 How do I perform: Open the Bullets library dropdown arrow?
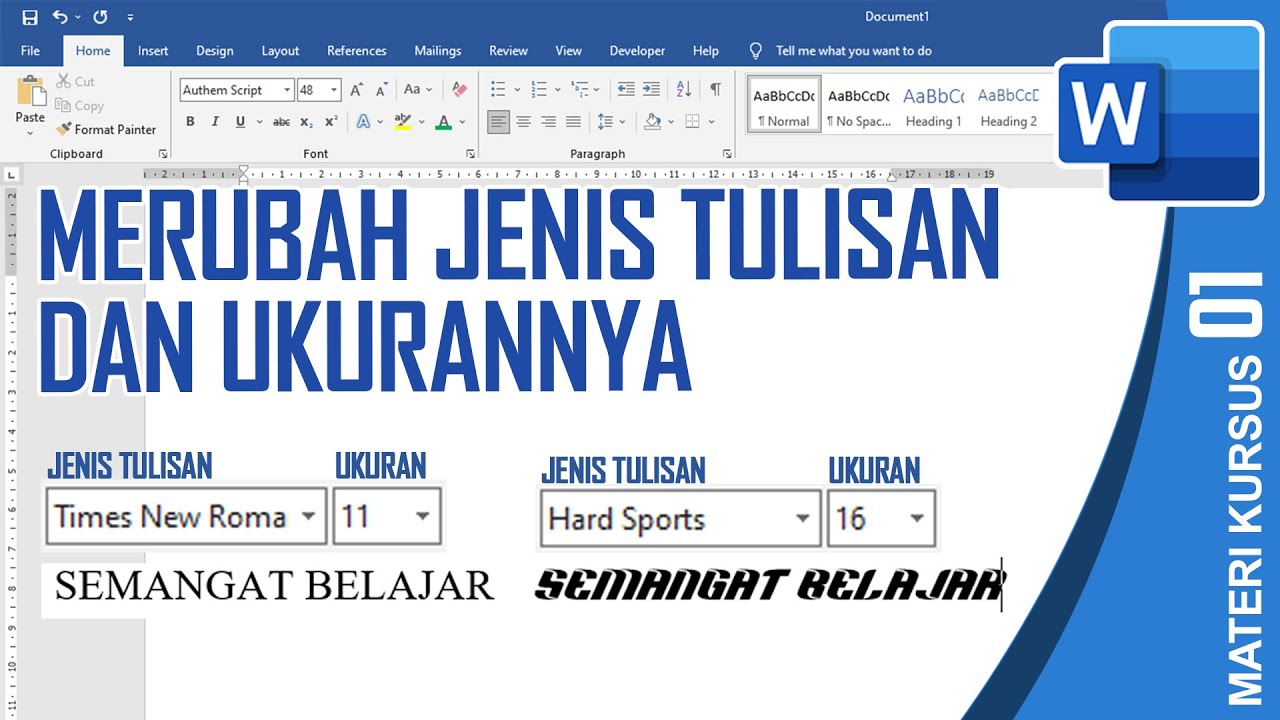point(516,90)
